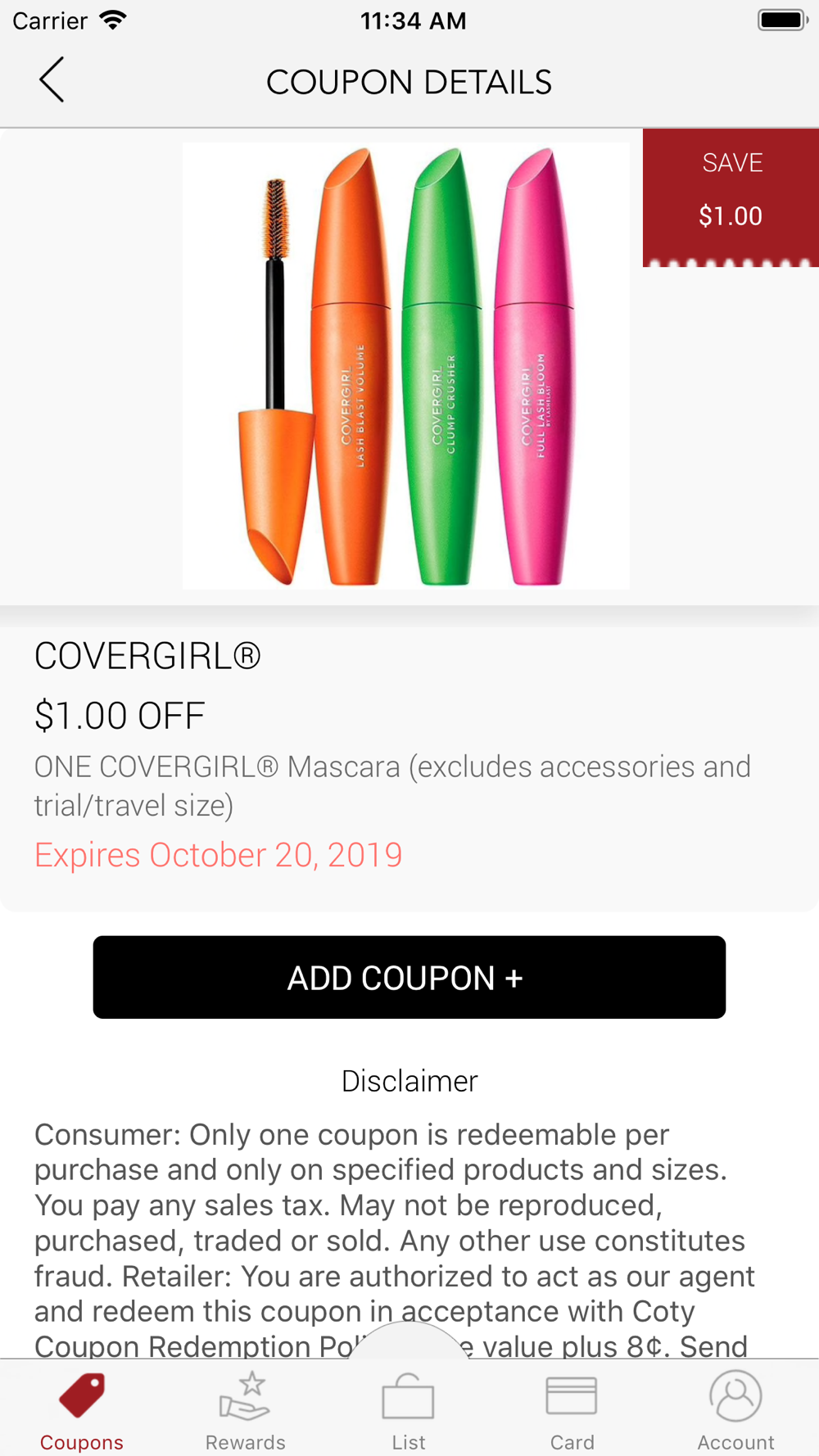The width and height of the screenshot is (819, 1456).
Task: Open the Account profile icon
Action: click(x=735, y=1395)
